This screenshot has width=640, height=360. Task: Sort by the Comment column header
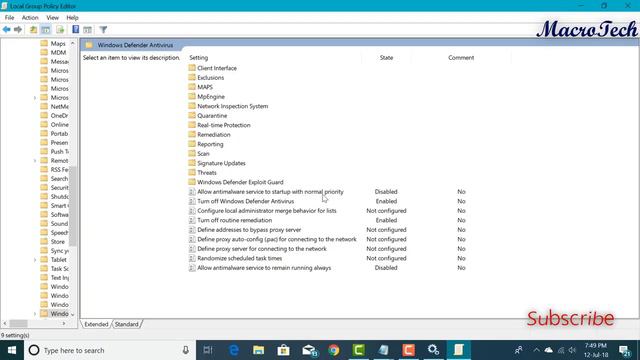[461, 58]
